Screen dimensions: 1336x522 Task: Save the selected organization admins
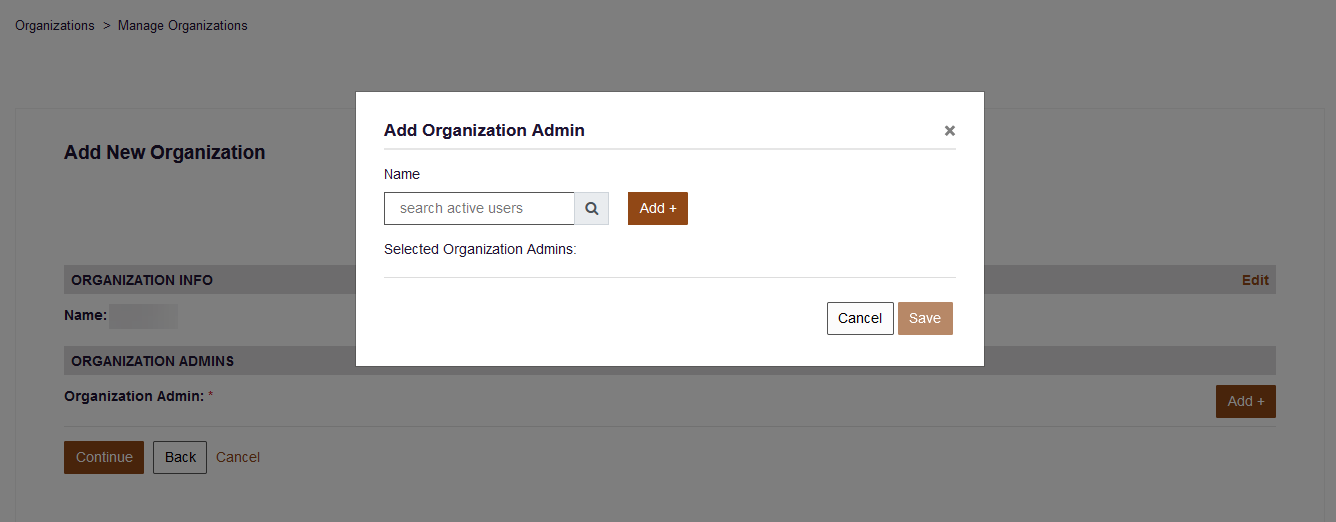(x=925, y=318)
